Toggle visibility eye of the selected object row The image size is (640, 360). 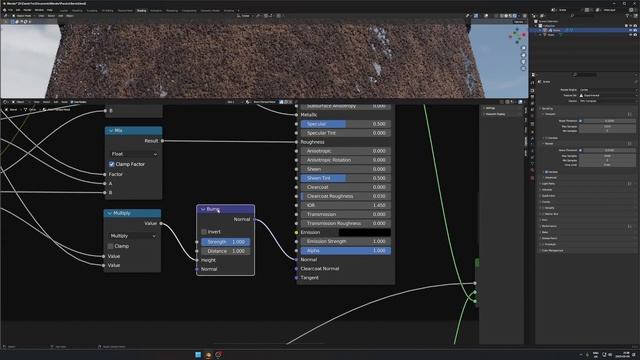click(x=631, y=30)
